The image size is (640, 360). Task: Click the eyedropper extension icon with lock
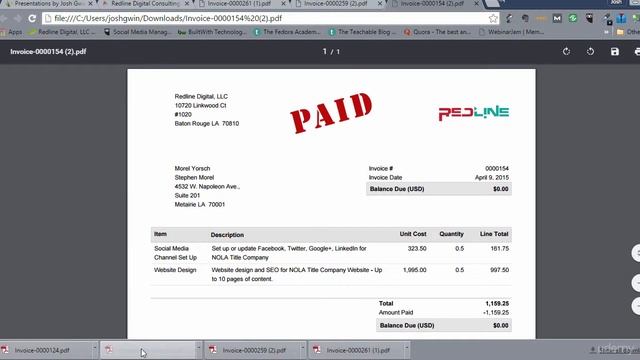(x=608, y=19)
